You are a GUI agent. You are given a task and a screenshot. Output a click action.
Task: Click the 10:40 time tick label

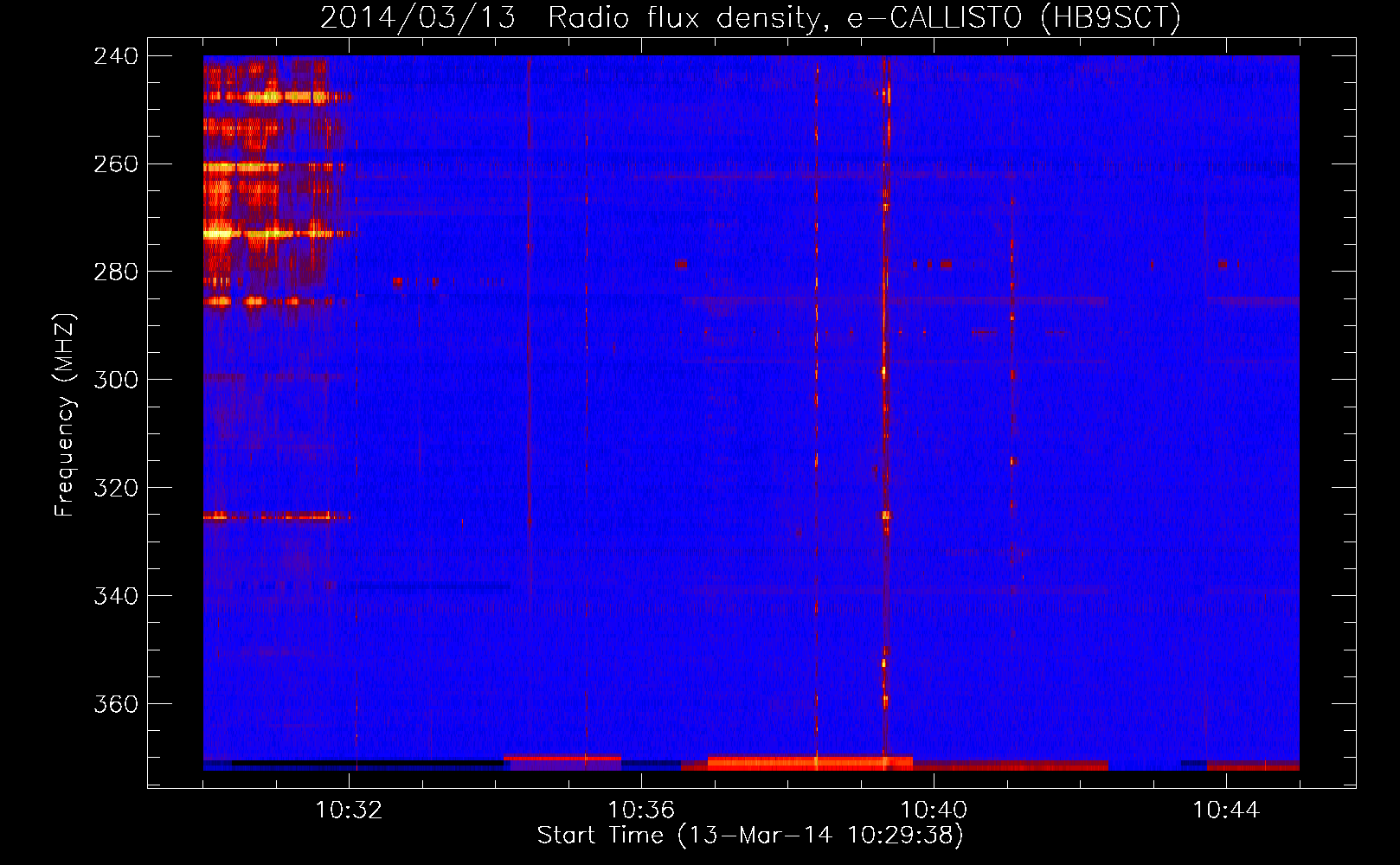click(934, 811)
